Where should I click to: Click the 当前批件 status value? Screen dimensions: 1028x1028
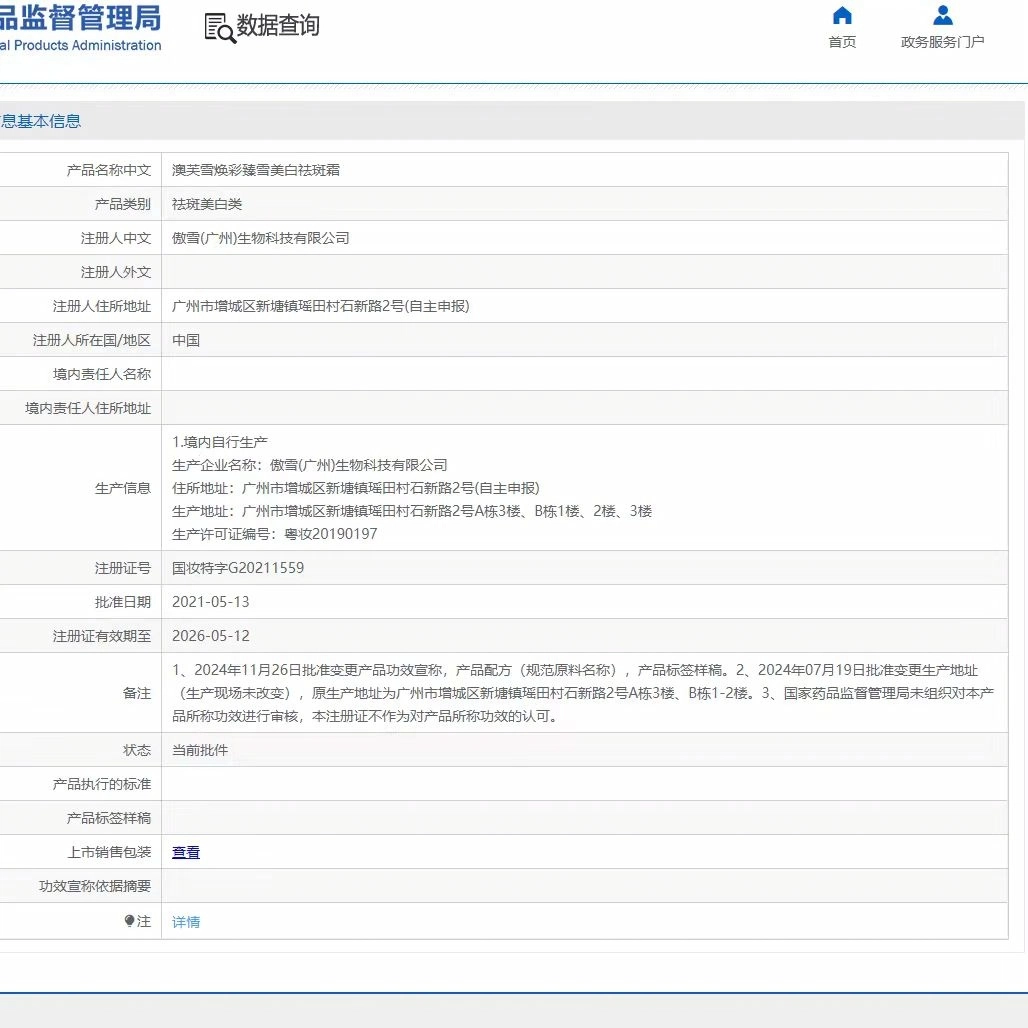200,750
